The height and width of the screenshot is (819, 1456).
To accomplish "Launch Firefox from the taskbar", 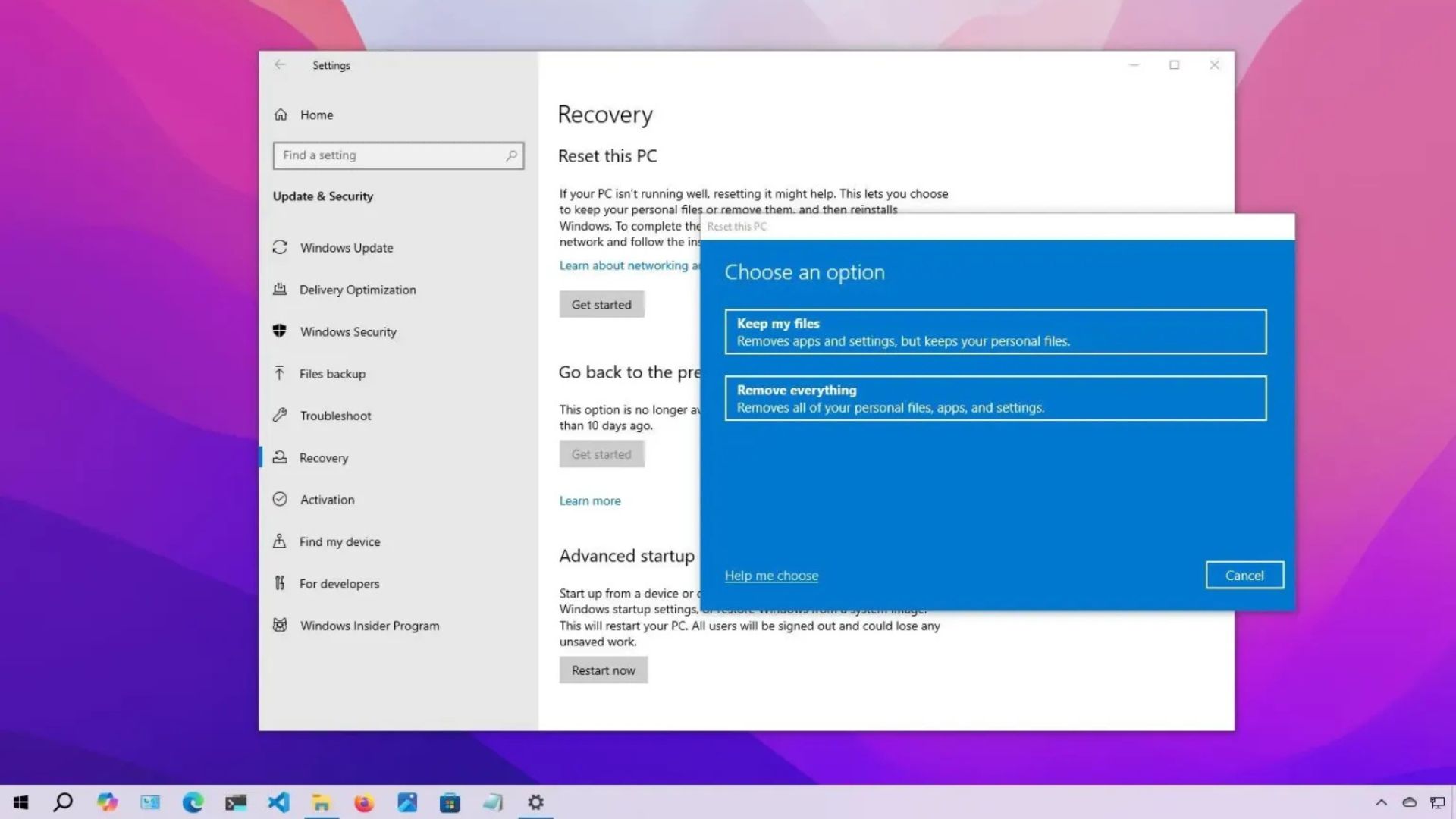I will pyautogui.click(x=364, y=802).
